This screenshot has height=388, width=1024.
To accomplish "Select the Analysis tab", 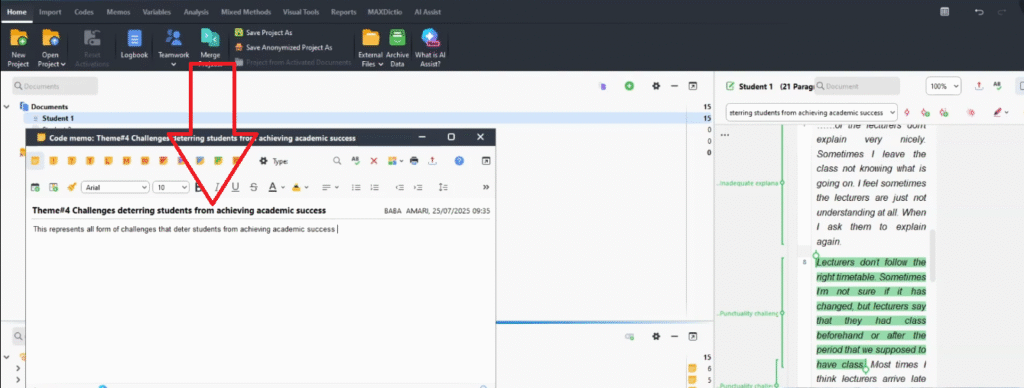I will point(196,12).
